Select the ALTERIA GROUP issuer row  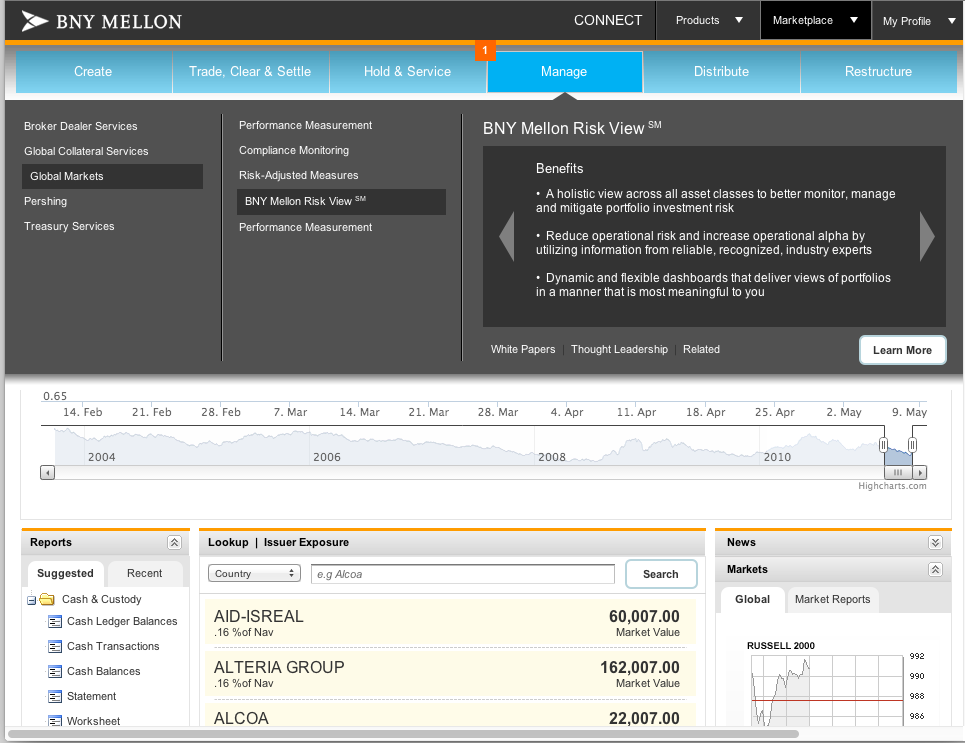pos(450,674)
